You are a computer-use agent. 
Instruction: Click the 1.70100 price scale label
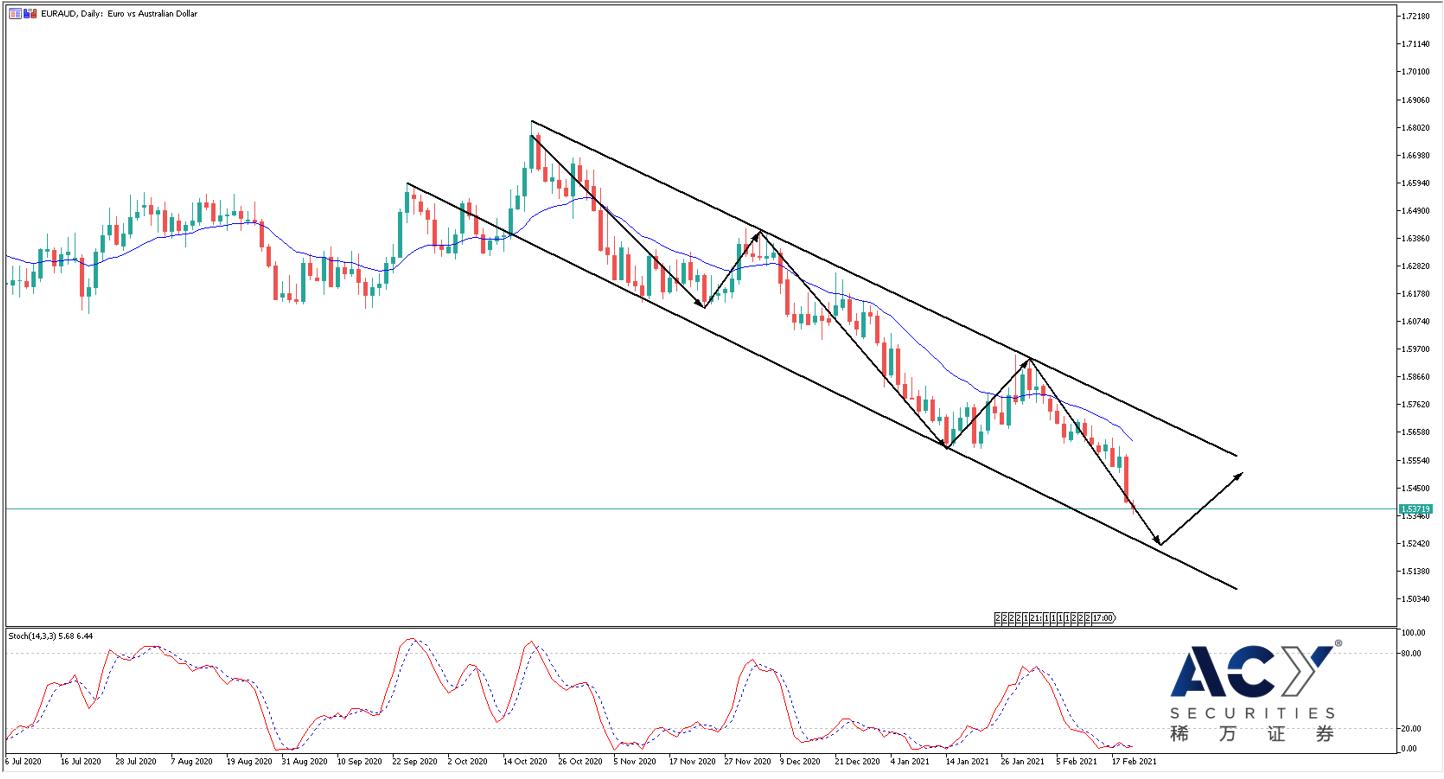(1415, 72)
